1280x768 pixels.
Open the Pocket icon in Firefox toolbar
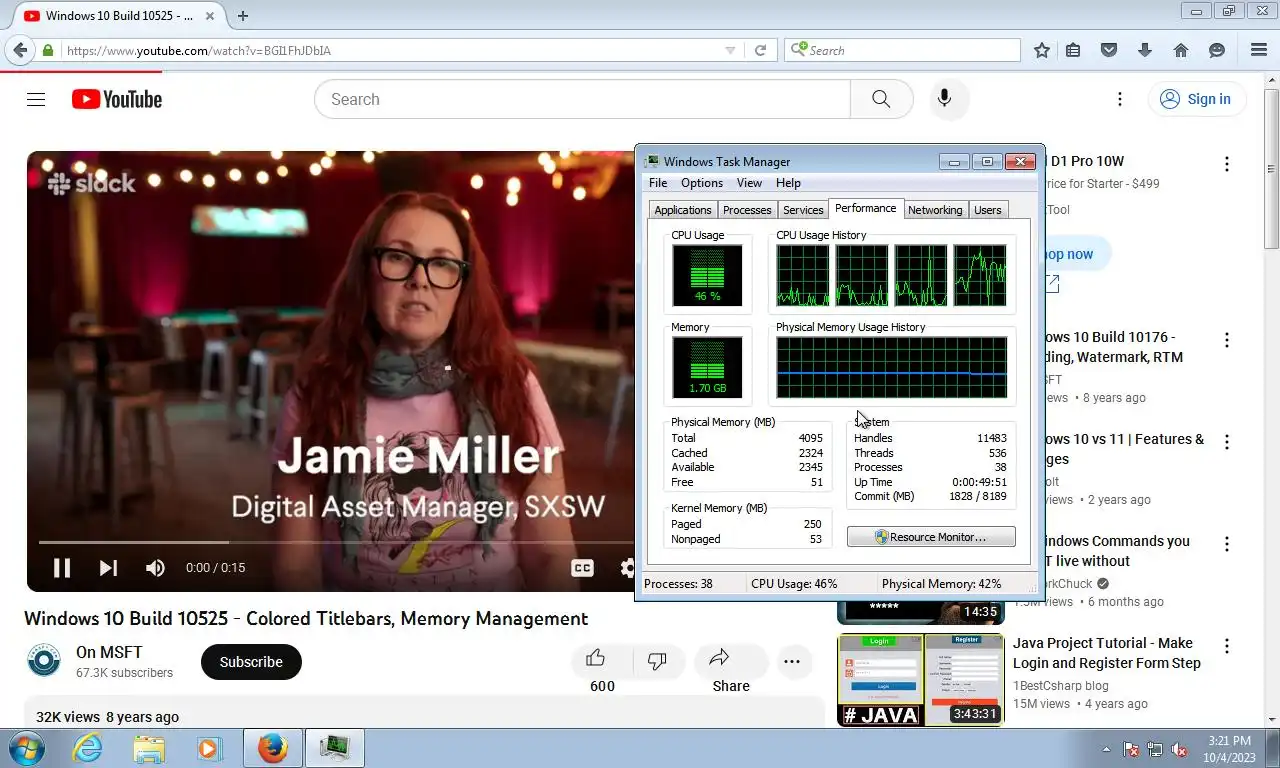1109,50
